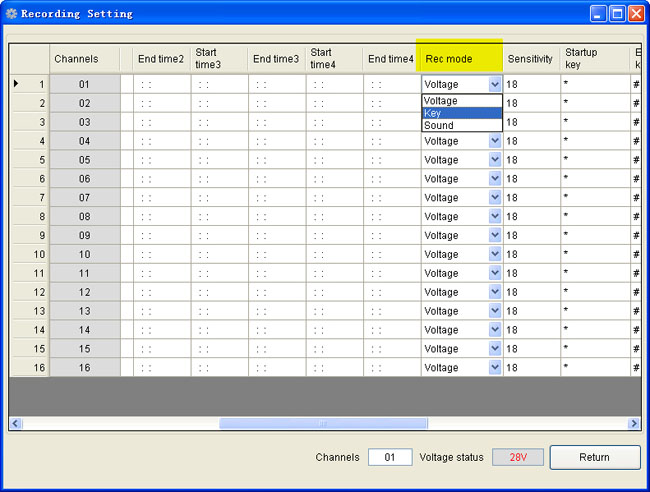Click Sensitivity cell for channel 04
Image resolution: width=650 pixels, height=492 pixels.
[x=530, y=141]
